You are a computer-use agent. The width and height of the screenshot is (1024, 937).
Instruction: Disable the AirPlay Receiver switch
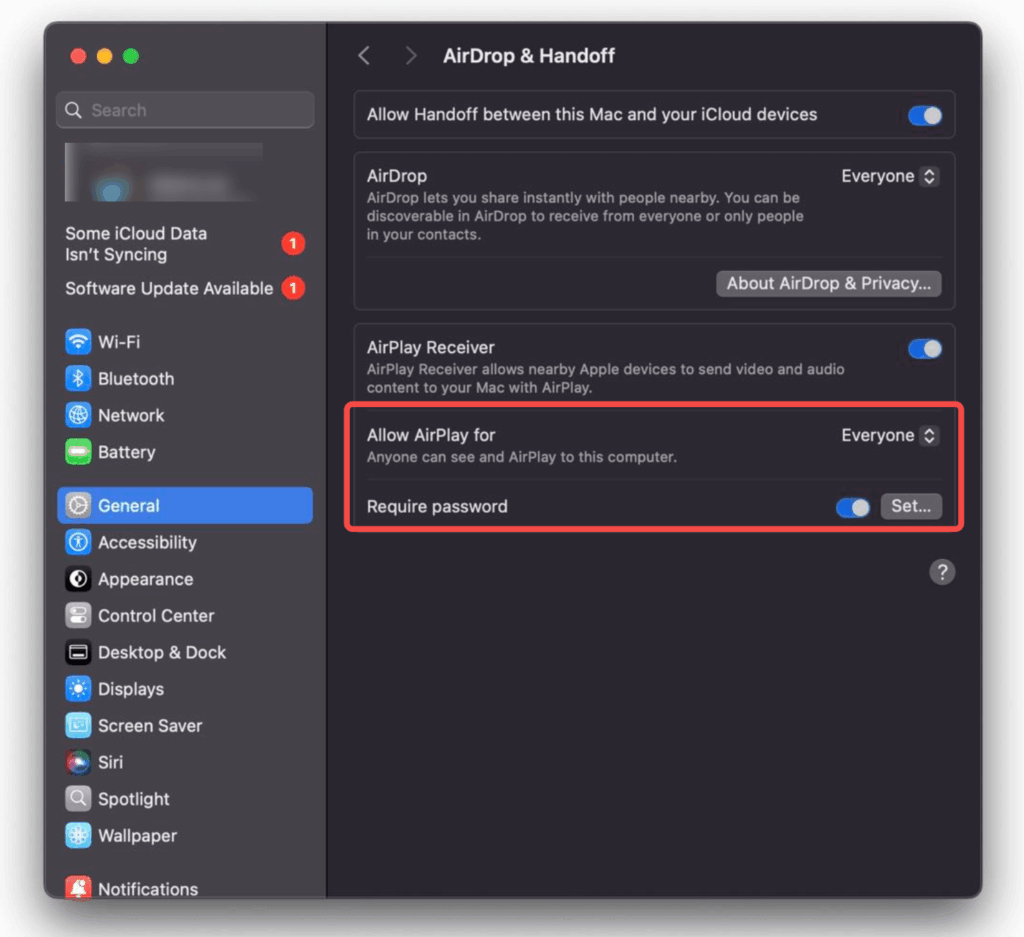point(924,348)
